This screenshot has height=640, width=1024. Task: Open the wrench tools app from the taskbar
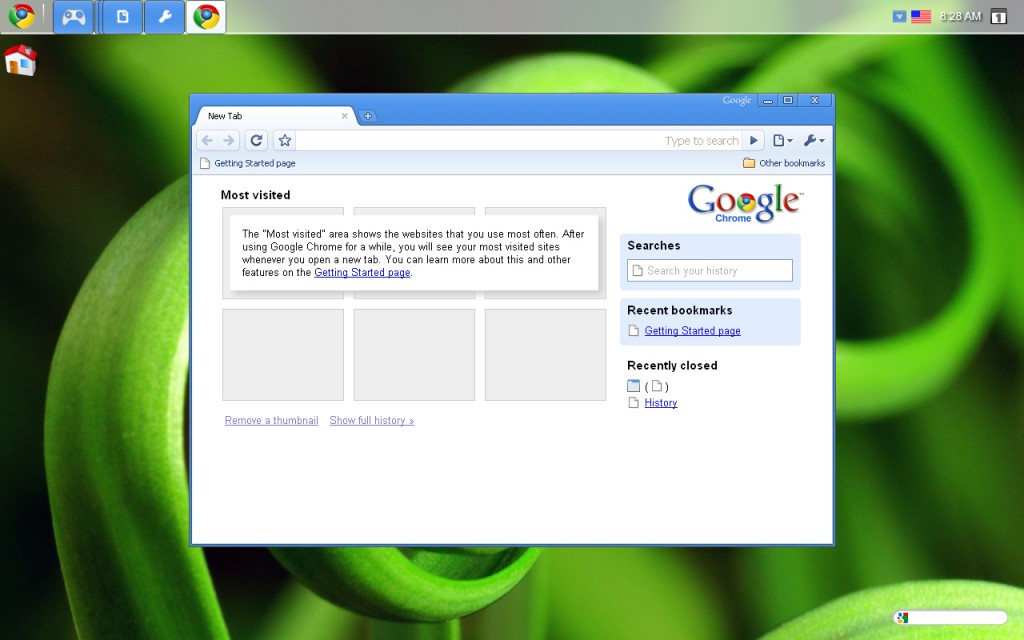point(164,16)
